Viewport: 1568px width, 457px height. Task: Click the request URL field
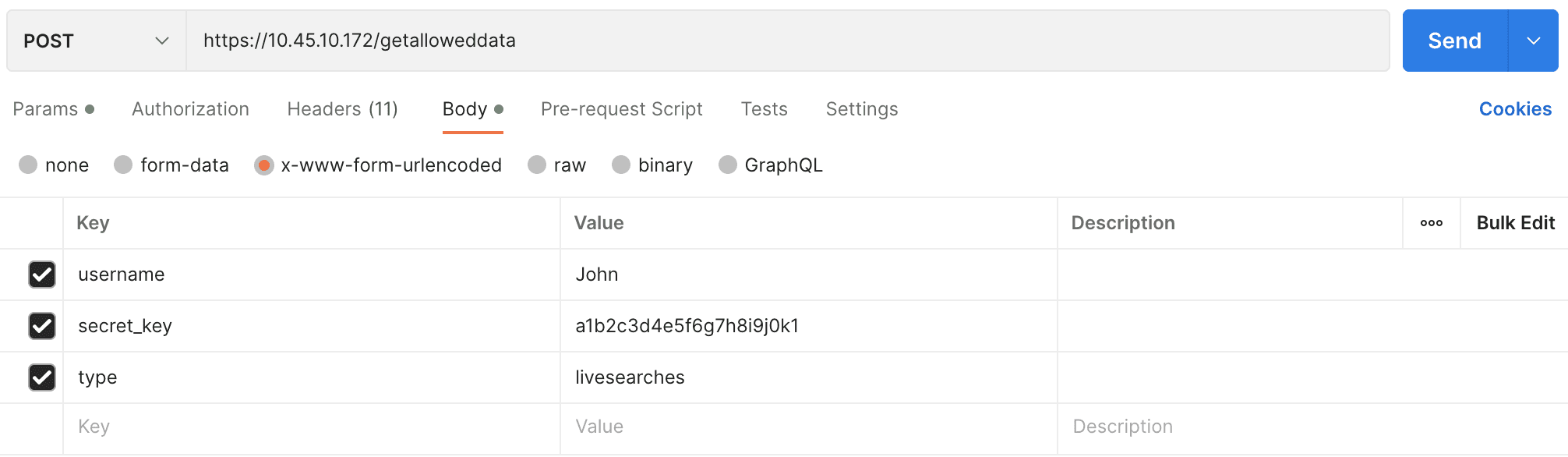point(787,41)
